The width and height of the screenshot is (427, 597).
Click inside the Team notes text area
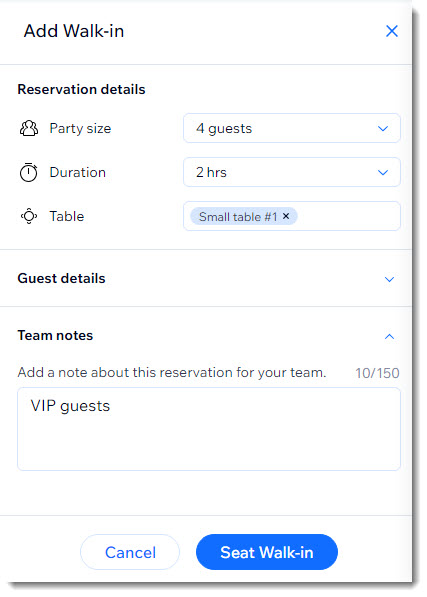209,429
